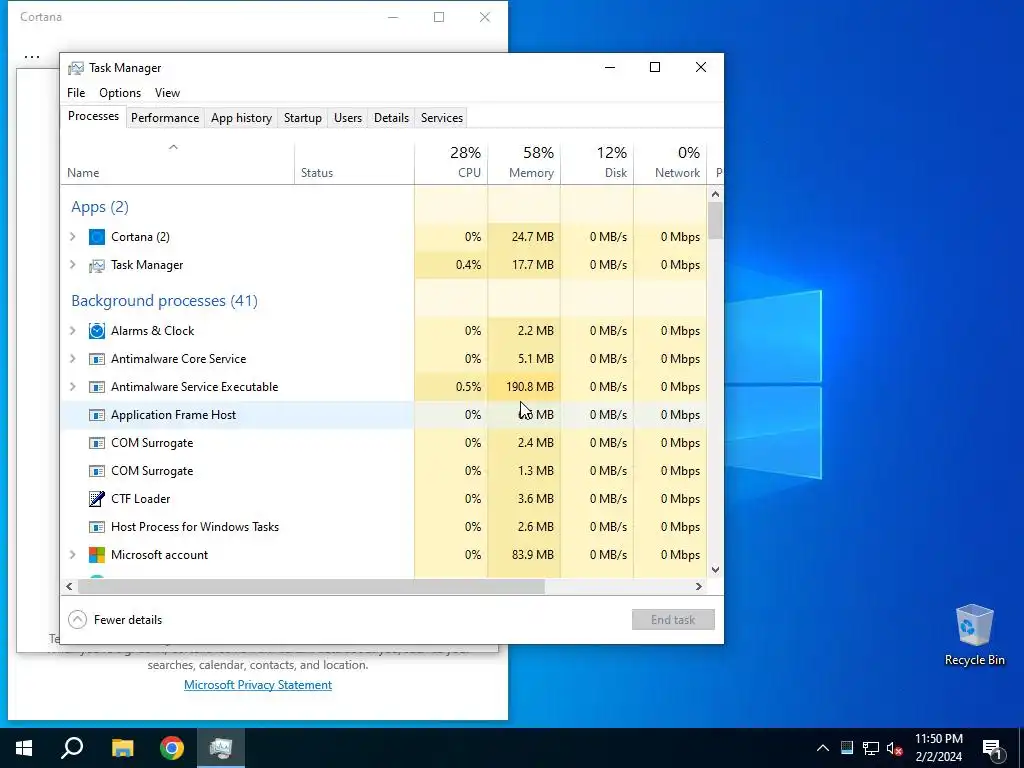Click the 83.9 MB memory value
The height and width of the screenshot is (768, 1024).
point(533,555)
